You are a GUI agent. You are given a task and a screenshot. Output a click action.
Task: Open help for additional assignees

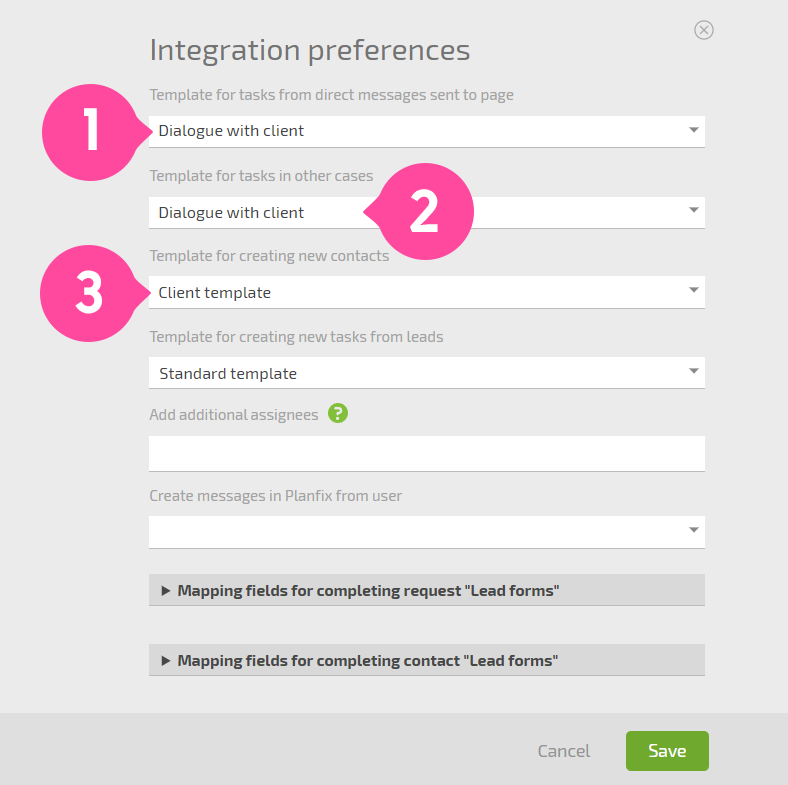(338, 414)
